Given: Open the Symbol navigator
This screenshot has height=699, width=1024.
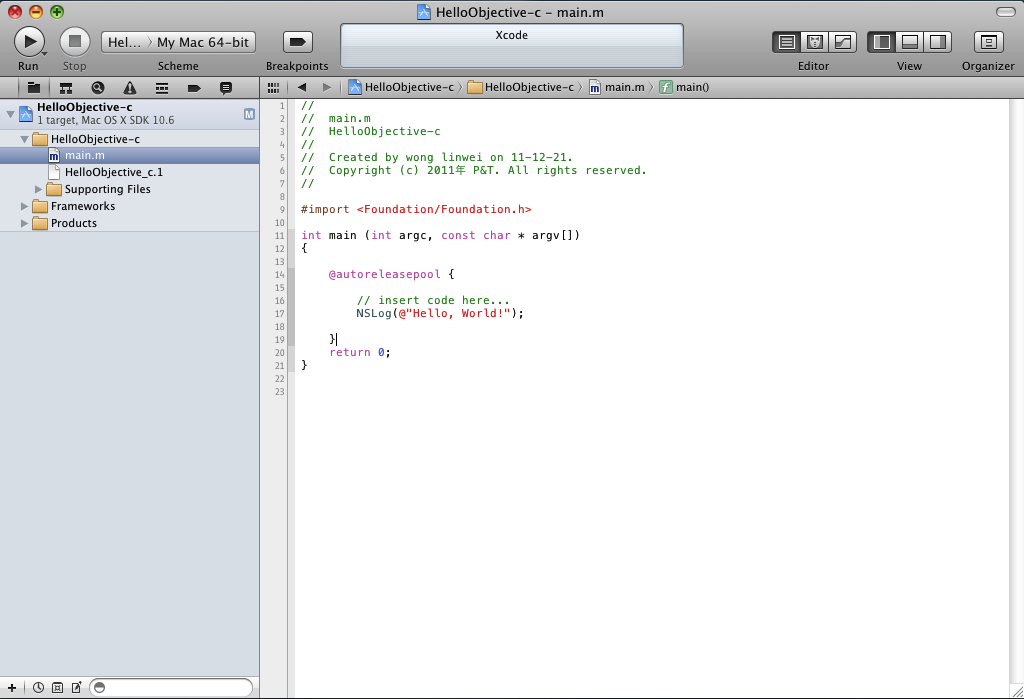Looking at the screenshot, I should pos(65,88).
